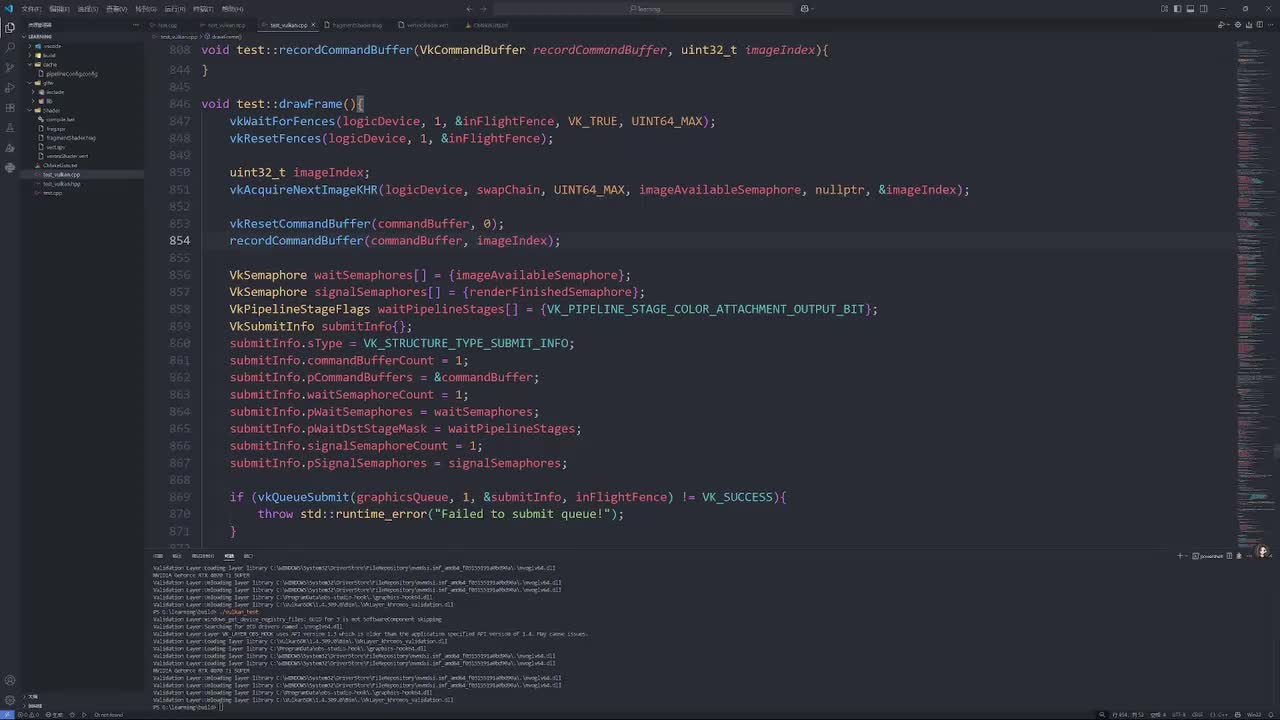
Task: Open the Selection menu
Action: click(x=88, y=9)
